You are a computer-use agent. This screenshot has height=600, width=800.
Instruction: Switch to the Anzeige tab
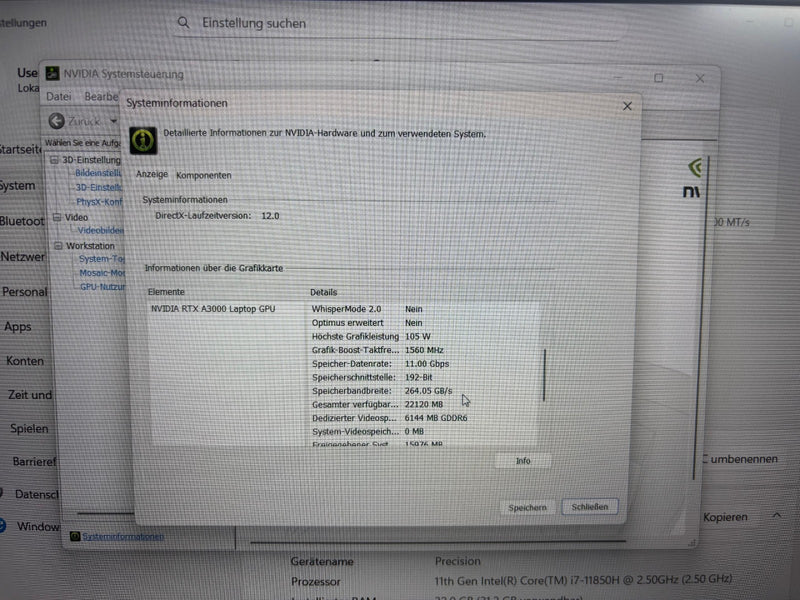point(152,175)
